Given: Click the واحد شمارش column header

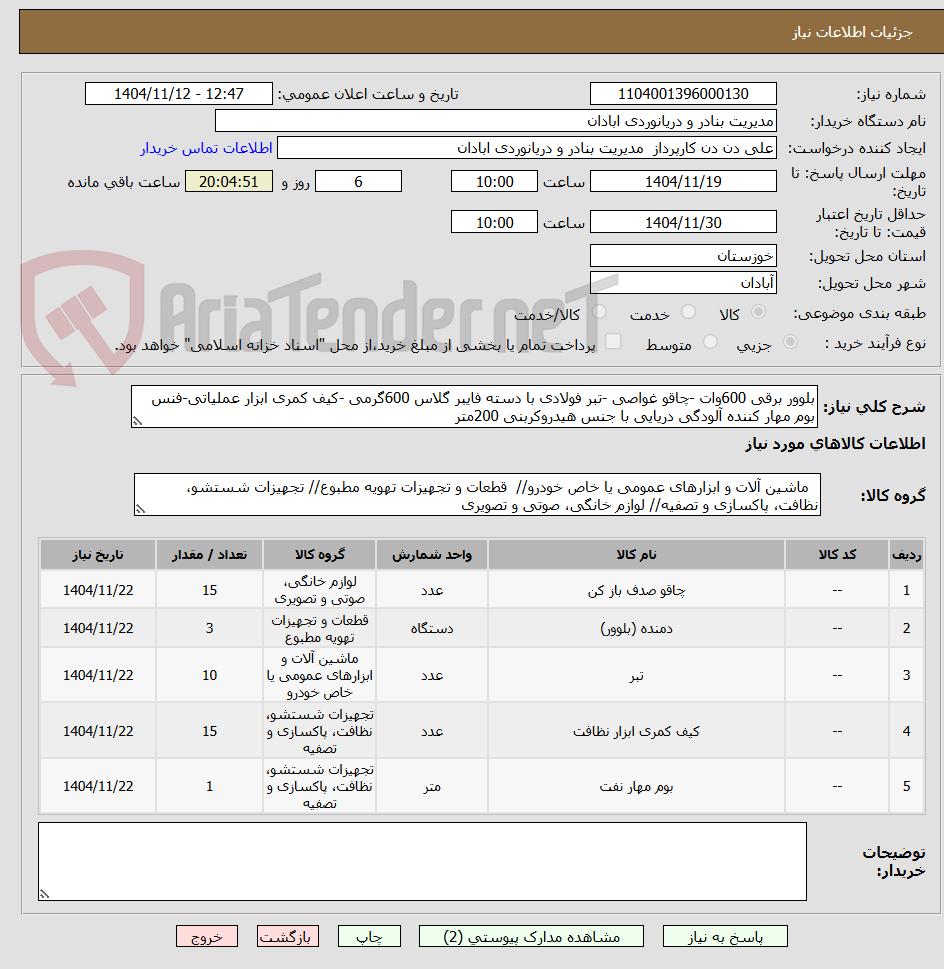Looking at the screenshot, I should [x=432, y=554].
